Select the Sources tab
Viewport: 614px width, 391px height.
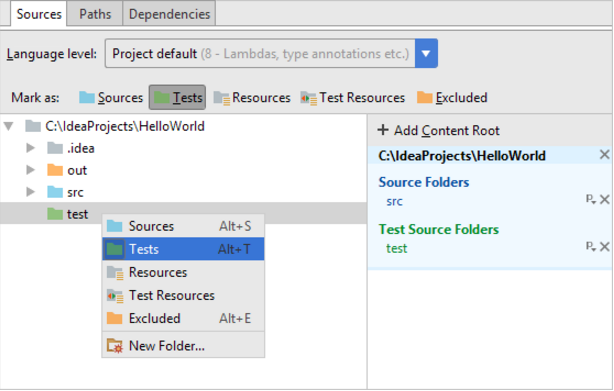click(x=39, y=14)
